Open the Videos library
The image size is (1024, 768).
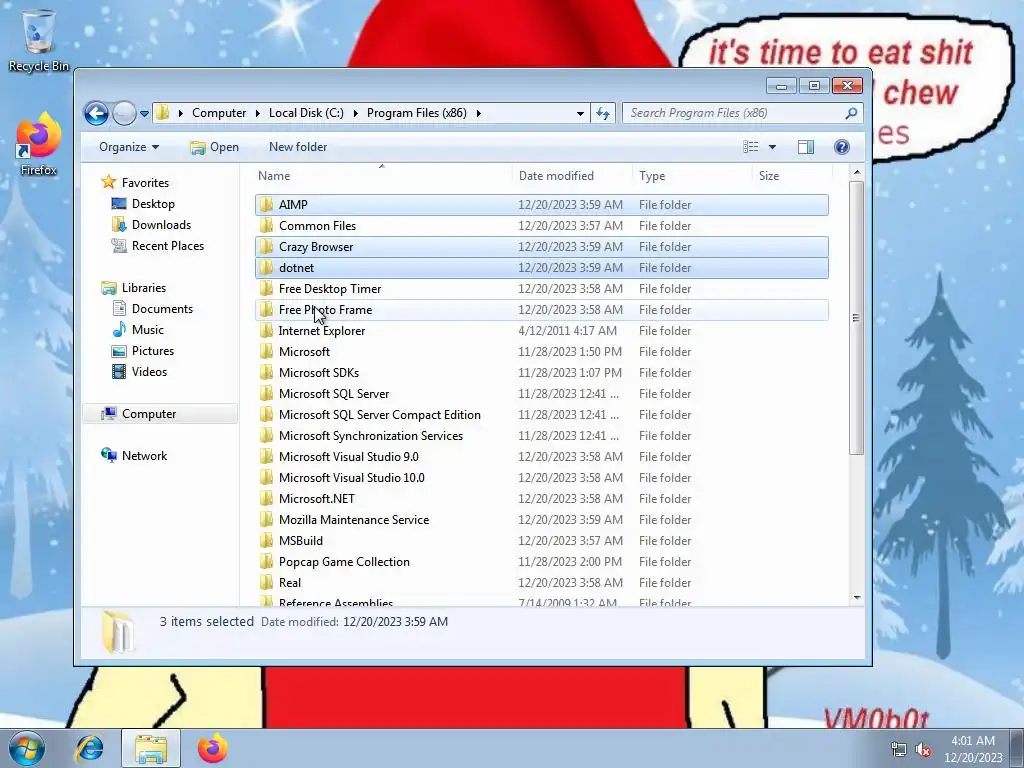tap(149, 372)
